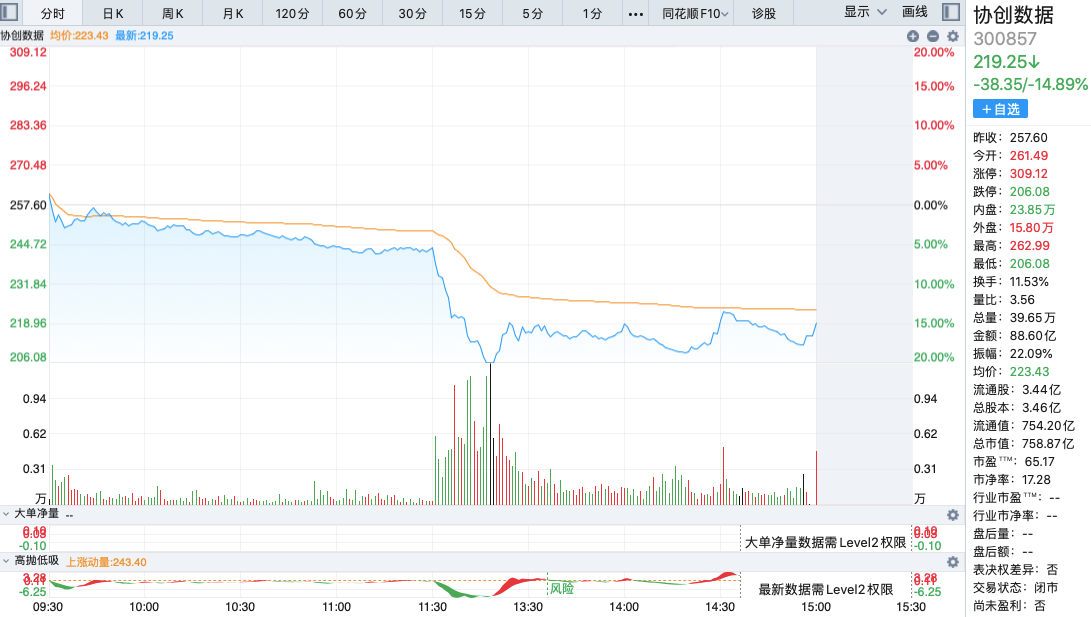
Task: Click the 量比 value 3.56
Action: [1022, 300]
